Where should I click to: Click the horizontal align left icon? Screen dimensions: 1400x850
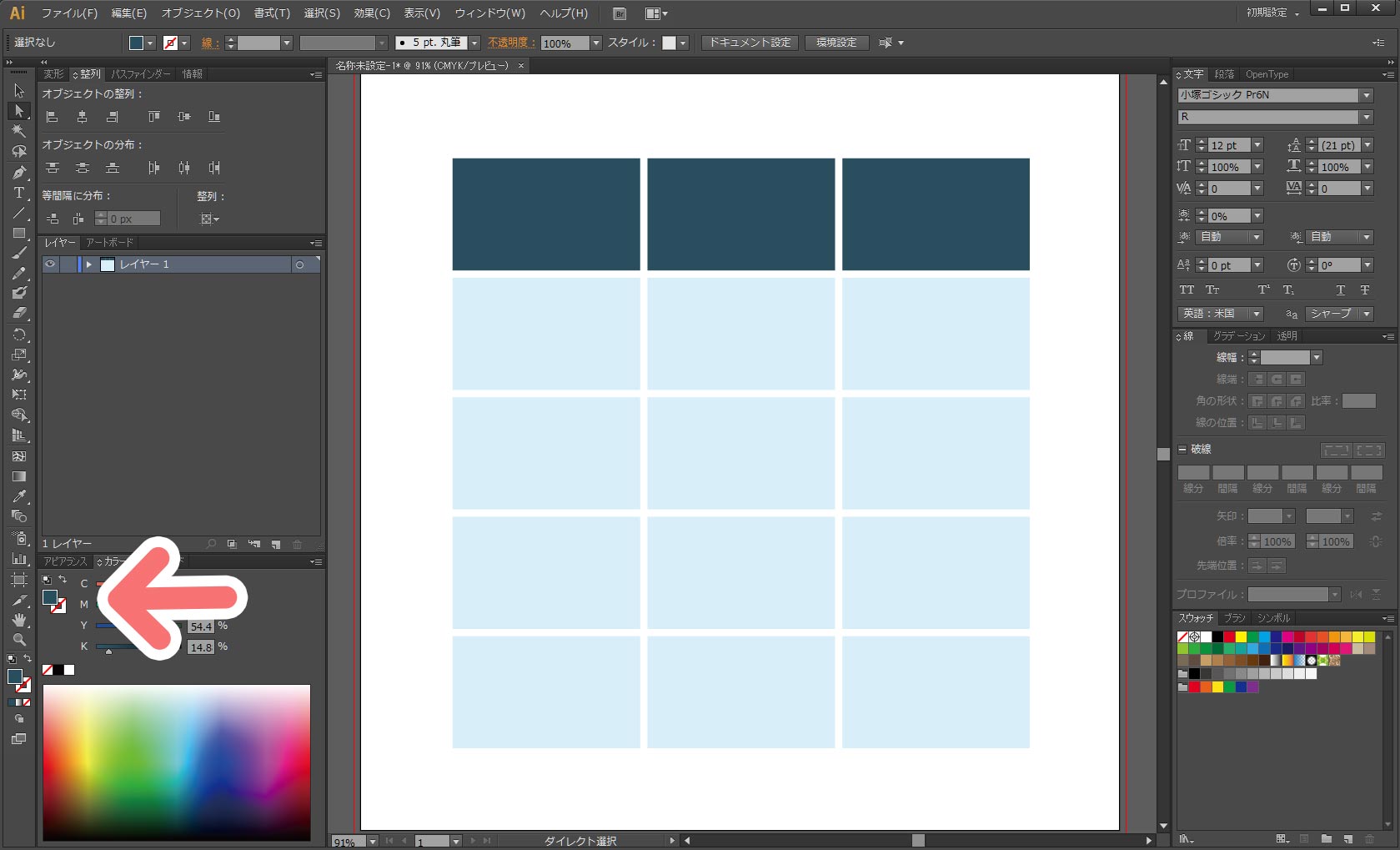coord(52,117)
